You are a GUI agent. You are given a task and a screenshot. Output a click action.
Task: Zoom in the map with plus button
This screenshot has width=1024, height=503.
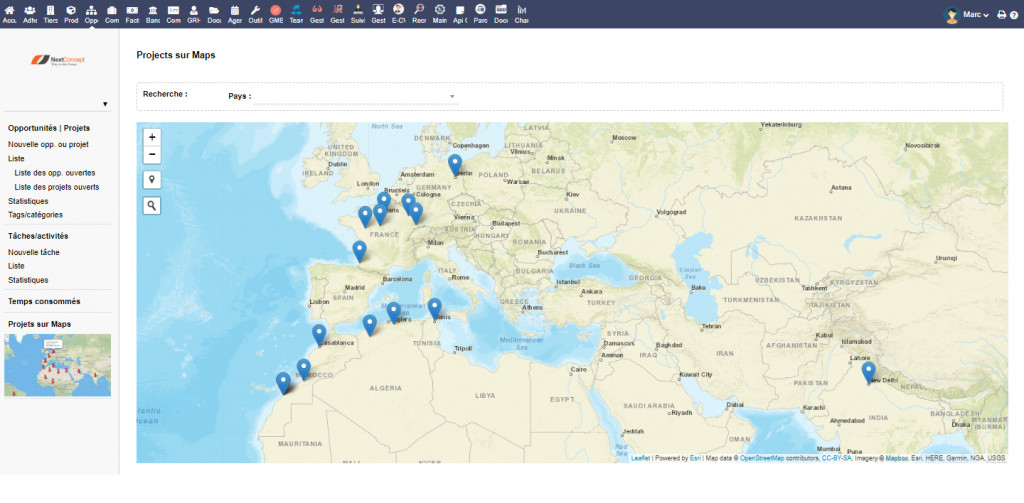click(152, 137)
